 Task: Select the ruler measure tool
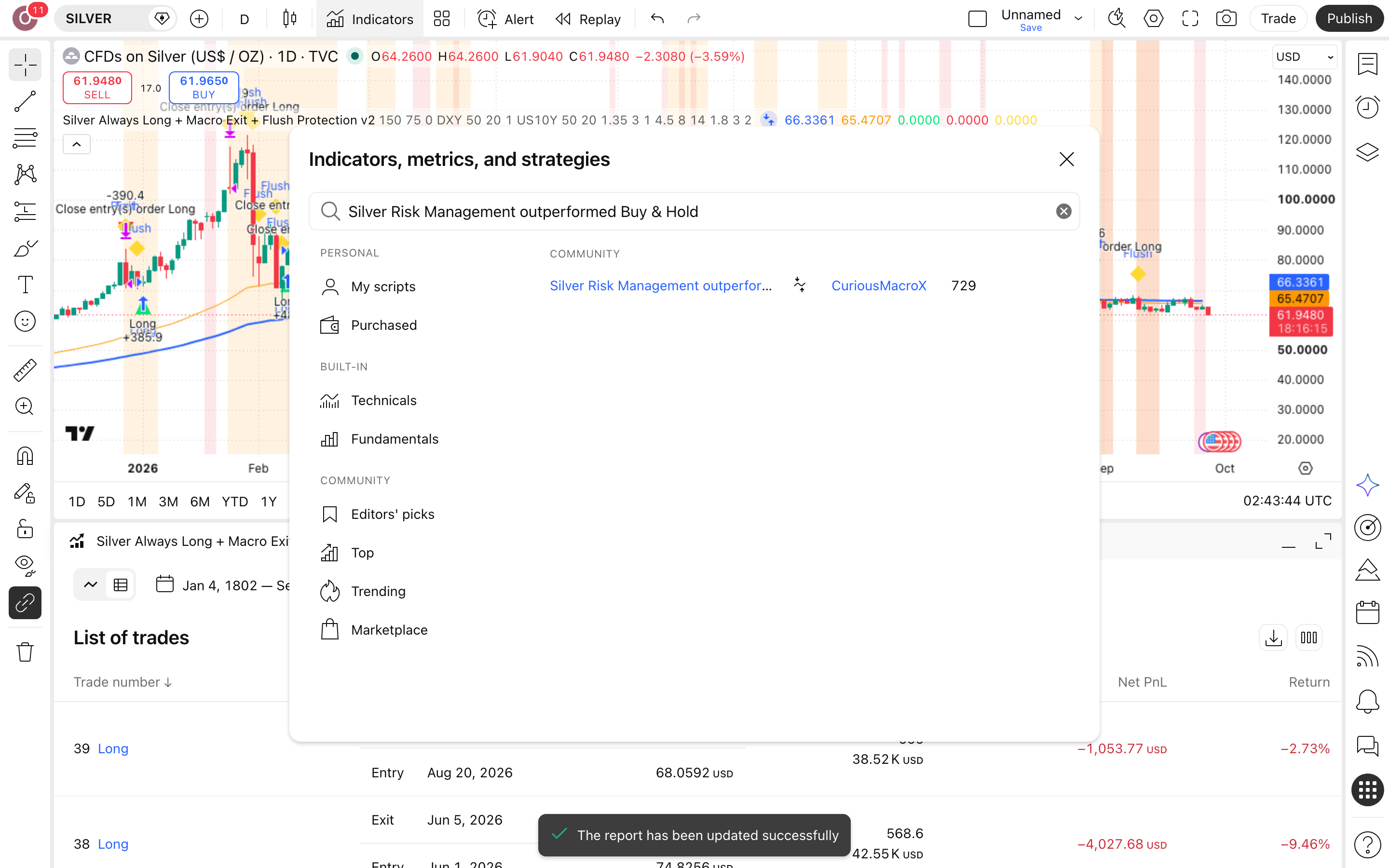(25, 370)
